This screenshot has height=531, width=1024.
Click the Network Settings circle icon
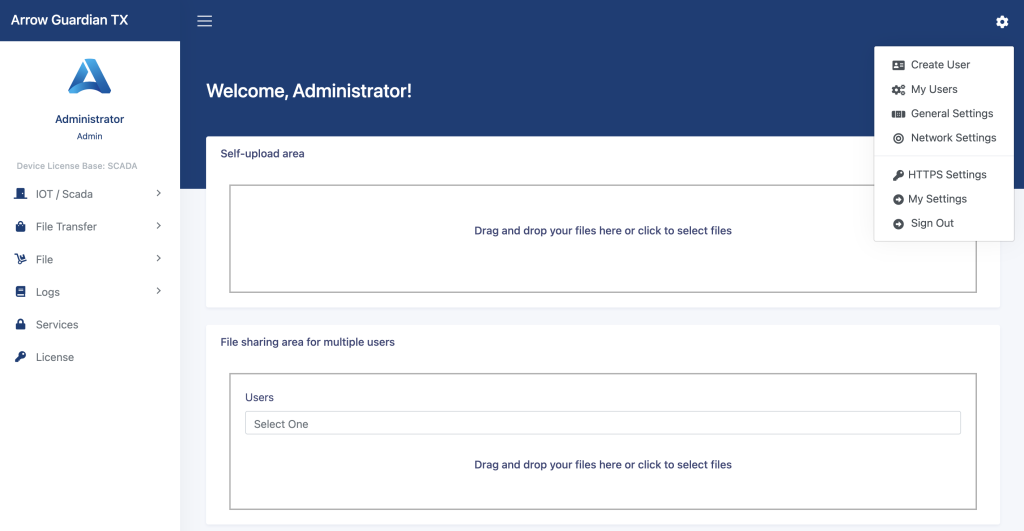(899, 138)
